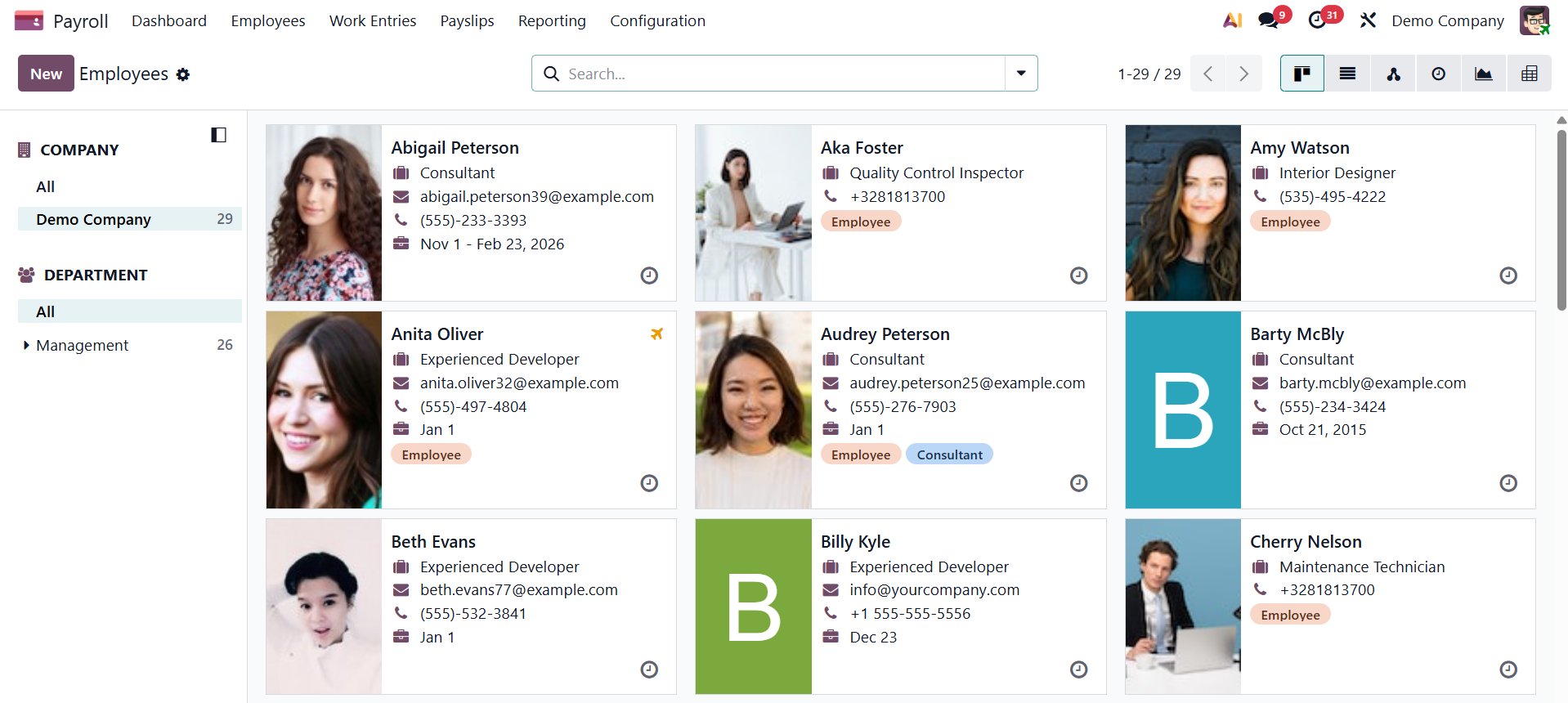This screenshot has height=703, width=1568.
Task: Open activities clock with 31 badge
Action: 1317,20
